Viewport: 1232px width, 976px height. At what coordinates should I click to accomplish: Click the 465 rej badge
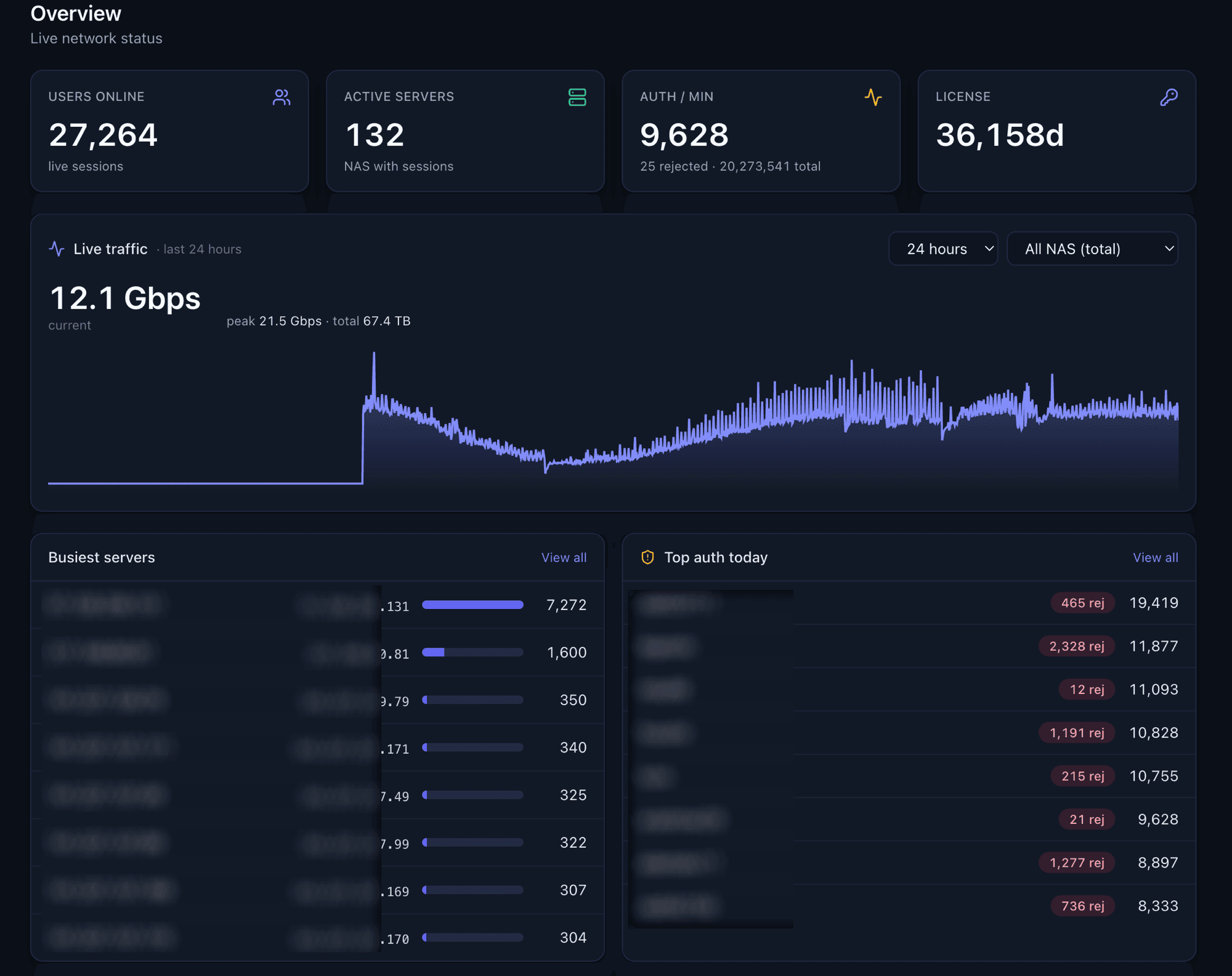[1082, 603]
